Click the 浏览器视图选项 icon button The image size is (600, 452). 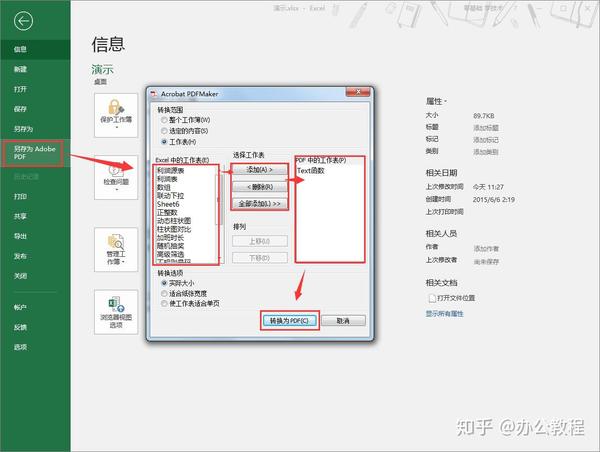pos(116,312)
